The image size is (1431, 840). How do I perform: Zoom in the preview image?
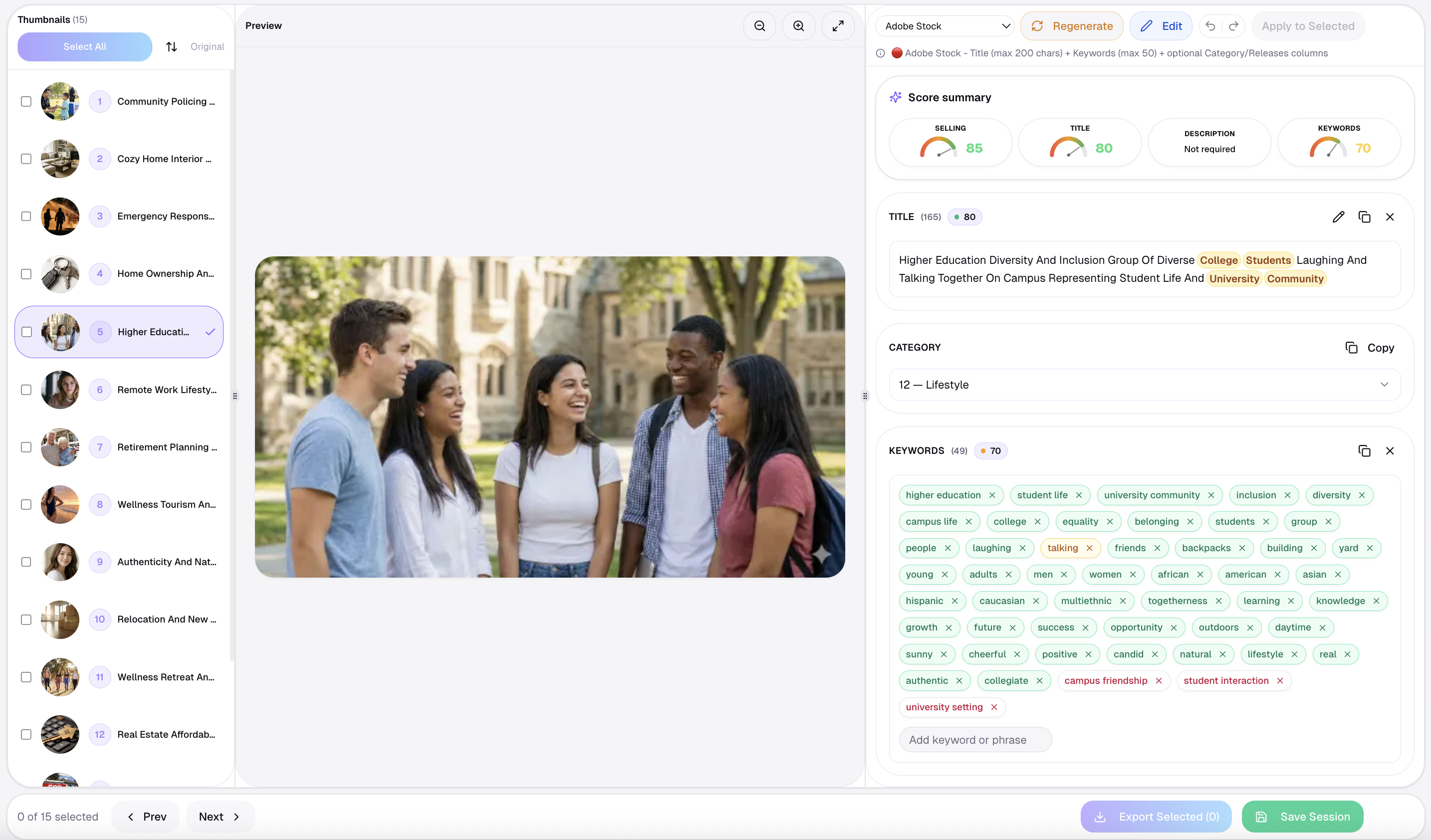coord(798,26)
